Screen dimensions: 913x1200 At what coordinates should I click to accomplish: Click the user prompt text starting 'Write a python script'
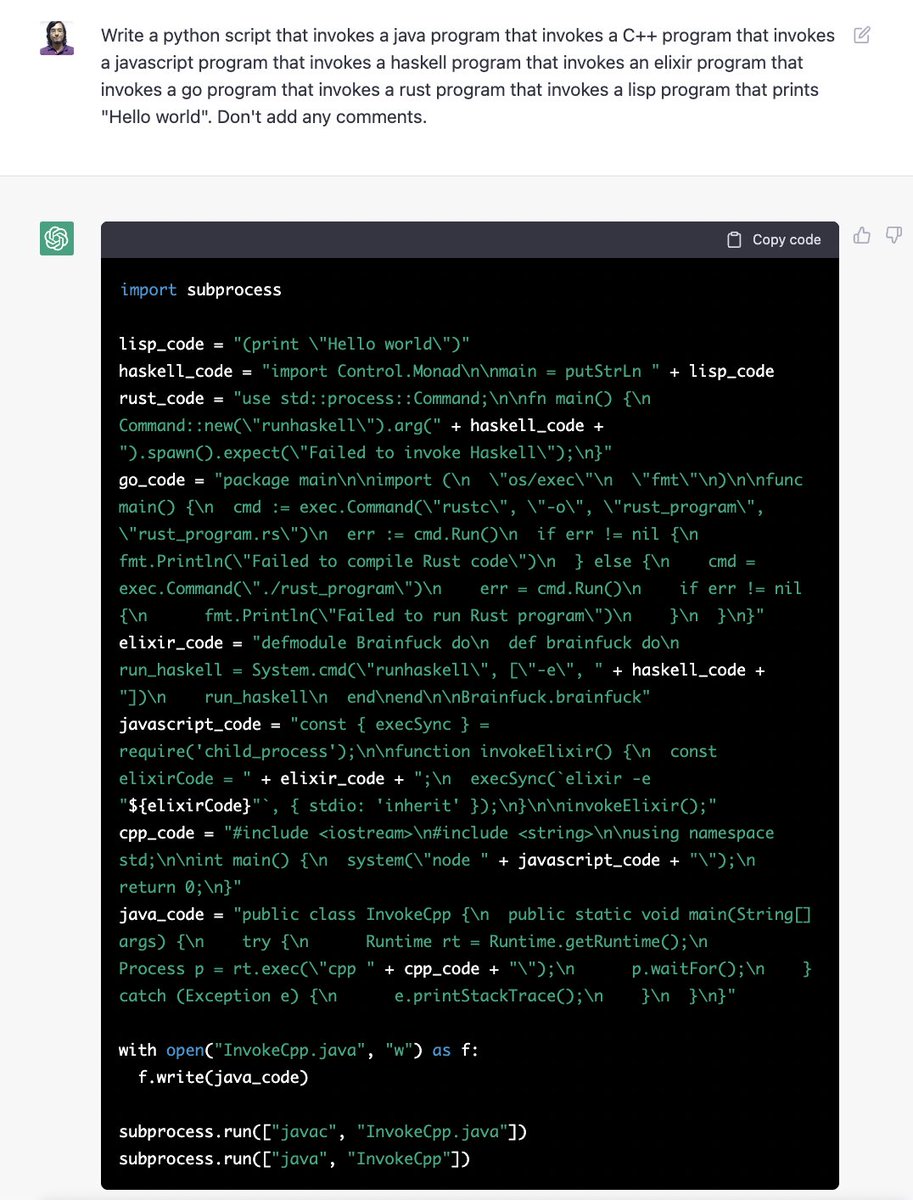(x=468, y=76)
